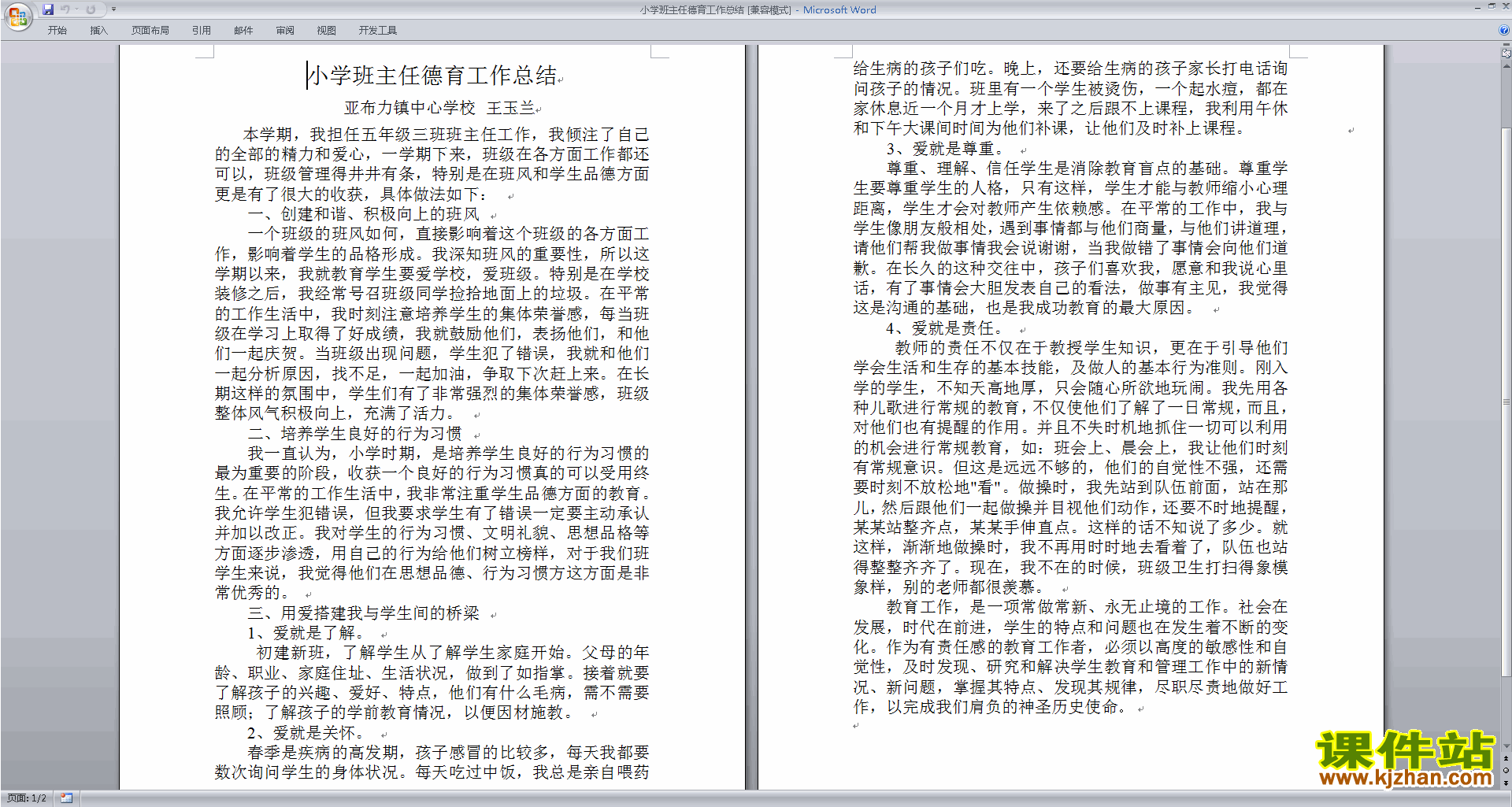The image size is (1512, 807).
Task: Open the 审阅 tab
Action: pyautogui.click(x=285, y=30)
